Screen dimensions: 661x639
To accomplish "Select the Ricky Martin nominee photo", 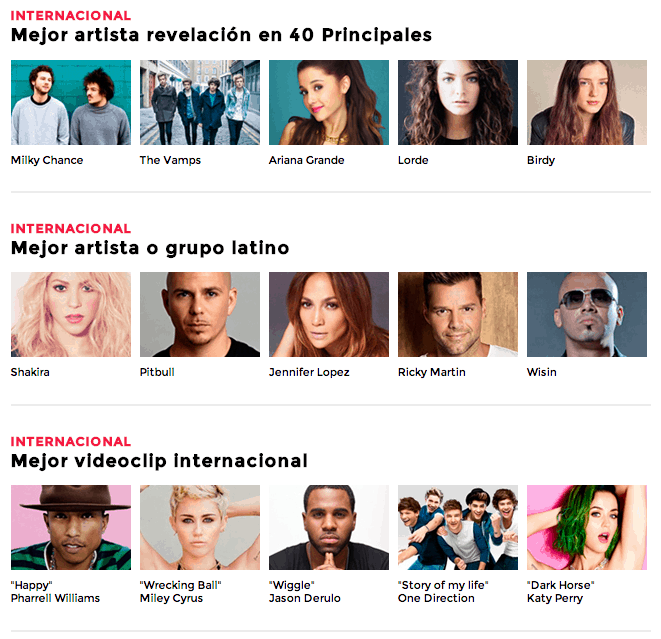I will [458, 314].
